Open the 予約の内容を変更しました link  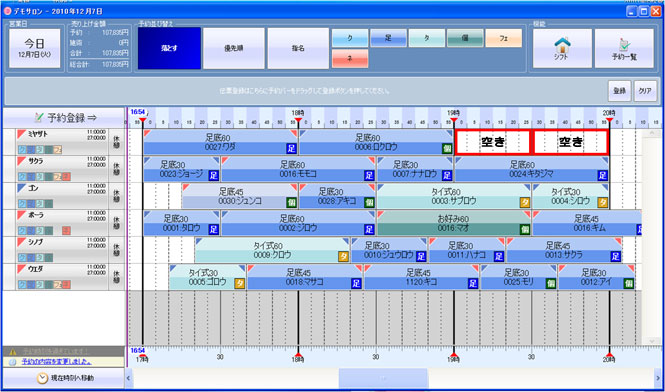click(56, 361)
